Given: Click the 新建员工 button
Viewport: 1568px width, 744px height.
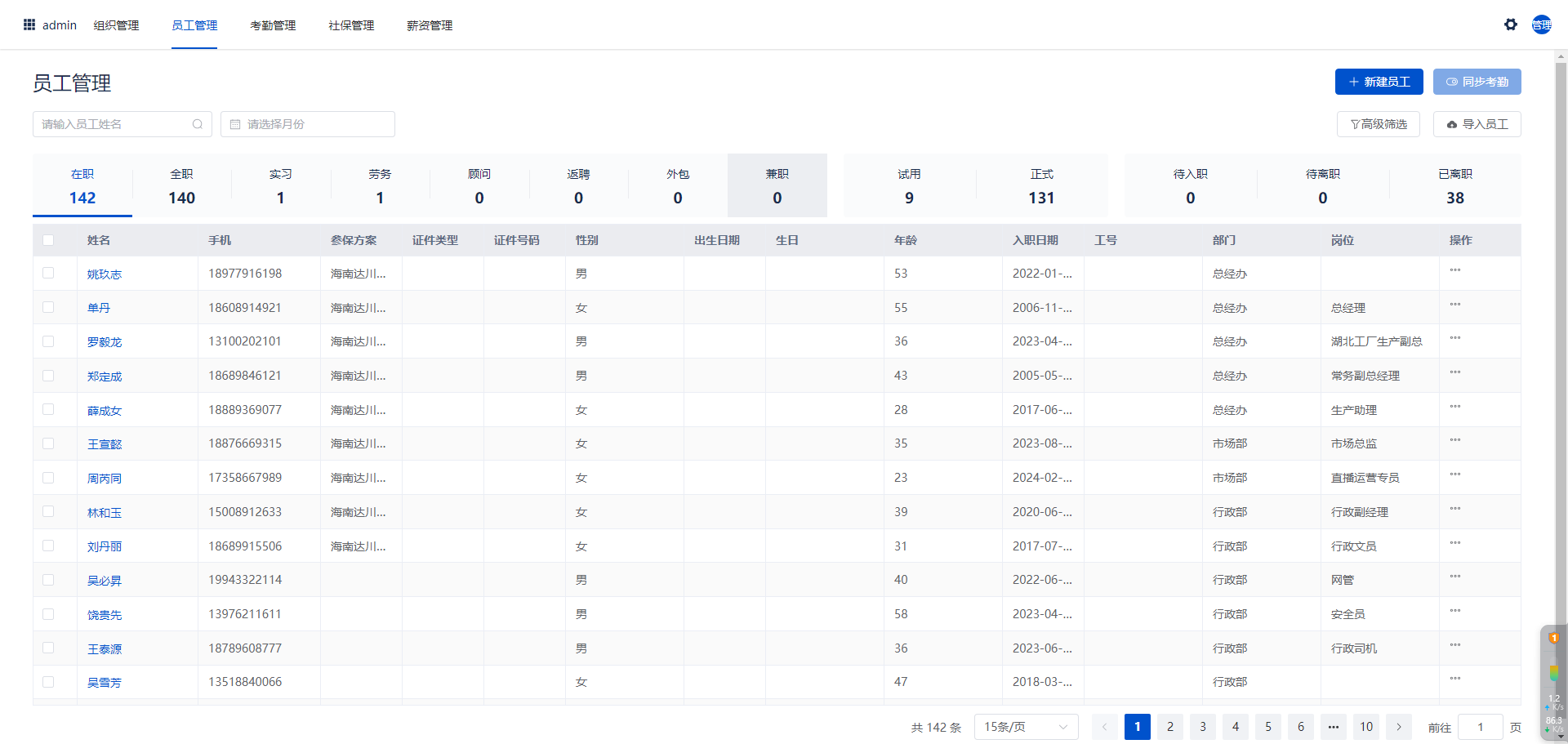Looking at the screenshot, I should (x=1379, y=82).
